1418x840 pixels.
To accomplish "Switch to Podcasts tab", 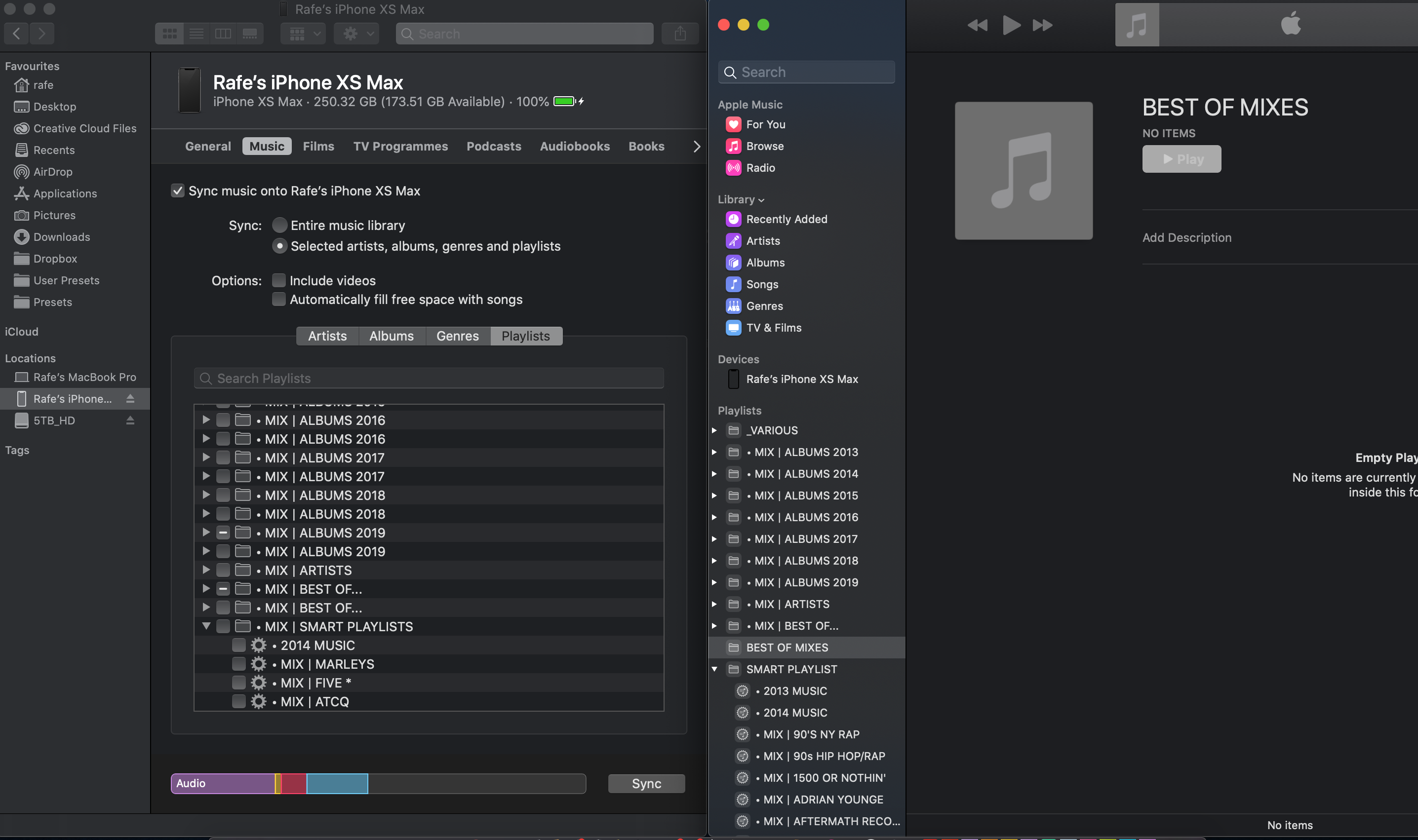I will tap(494, 147).
